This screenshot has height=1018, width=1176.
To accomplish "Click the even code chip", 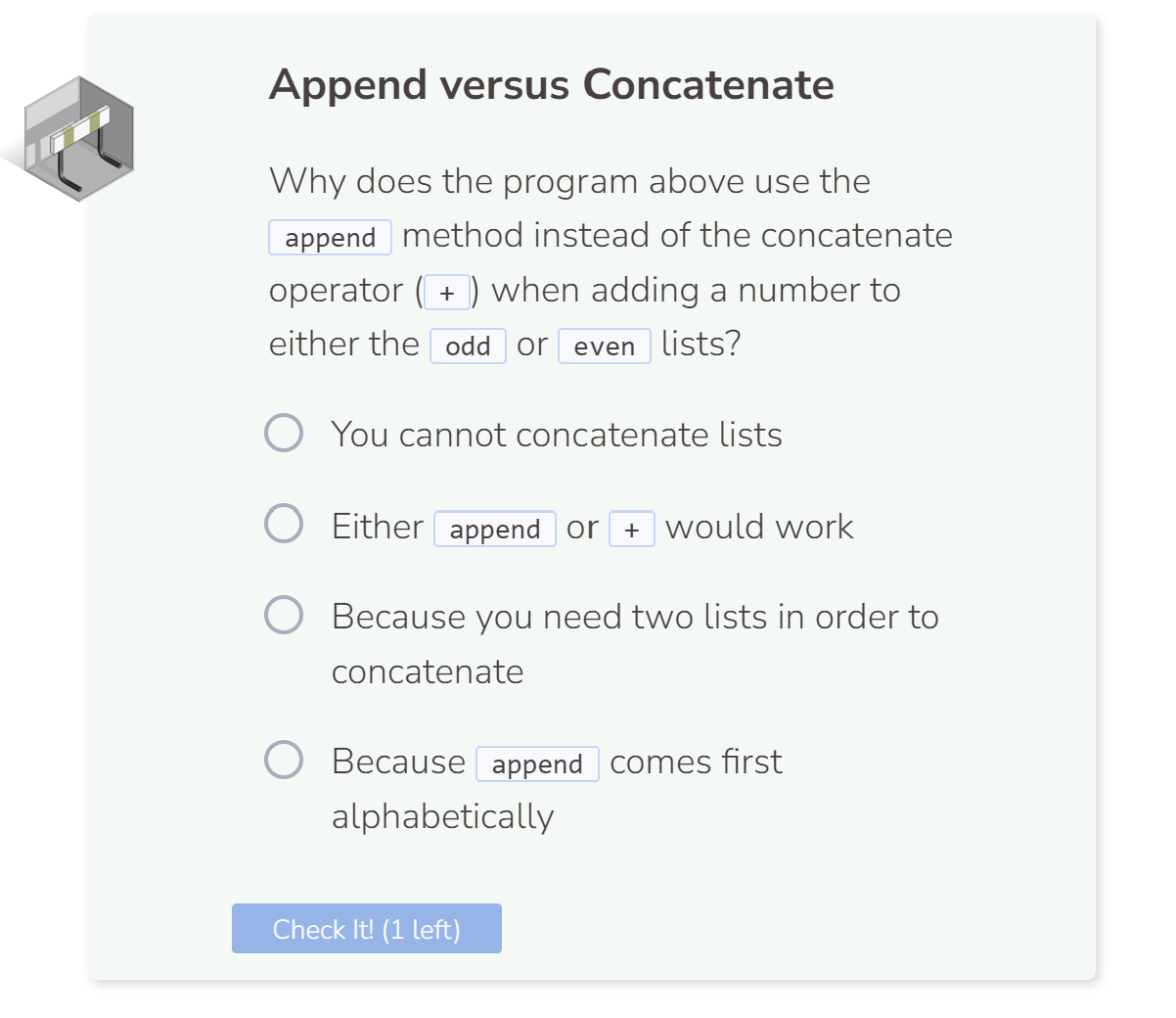I will (x=605, y=346).
